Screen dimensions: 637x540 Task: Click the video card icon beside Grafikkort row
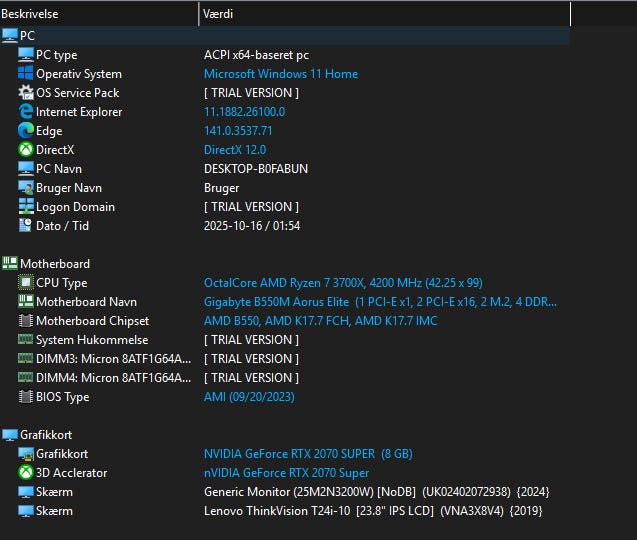[26, 454]
